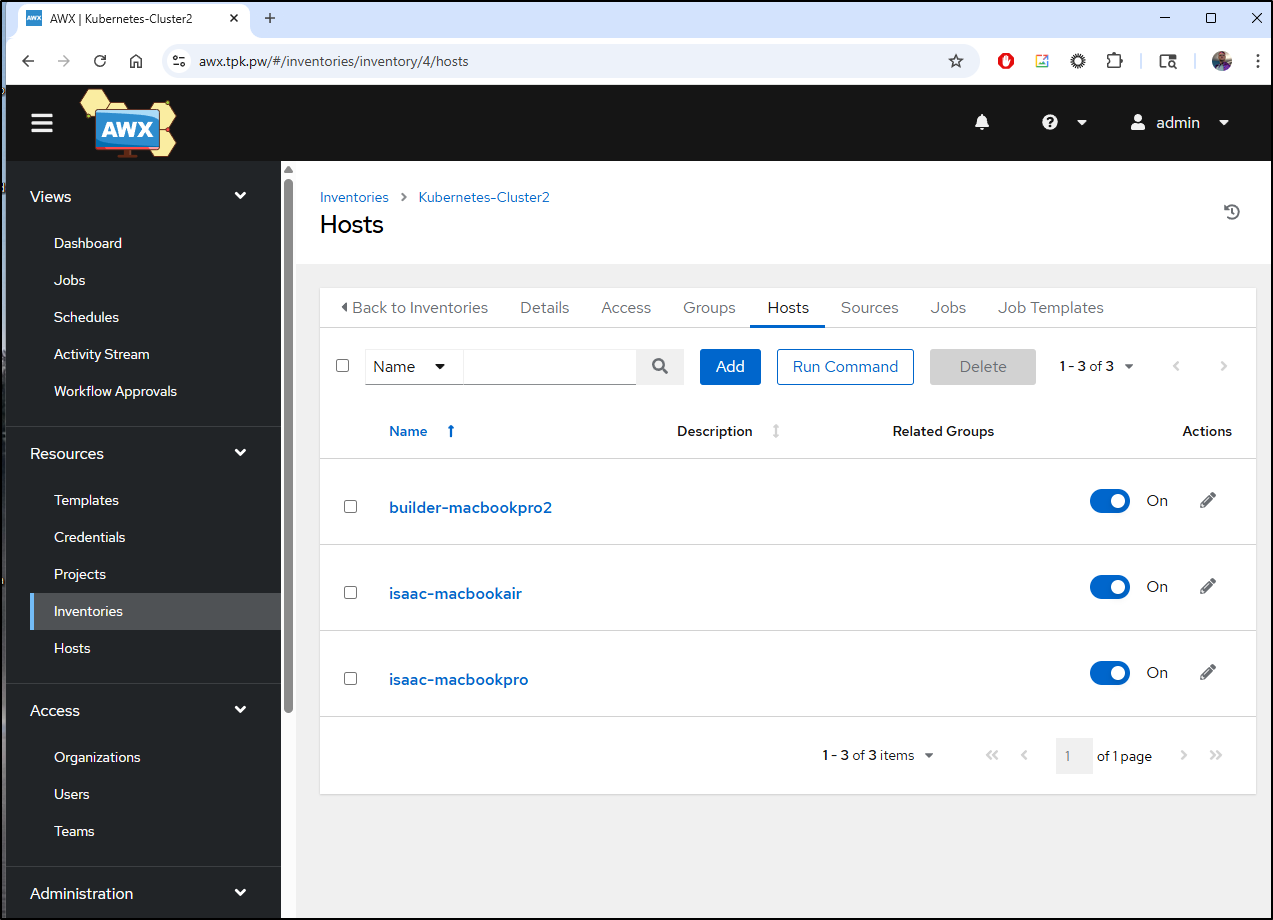The image size is (1273, 920).
Task: Switch to the Details tab
Action: coord(545,308)
